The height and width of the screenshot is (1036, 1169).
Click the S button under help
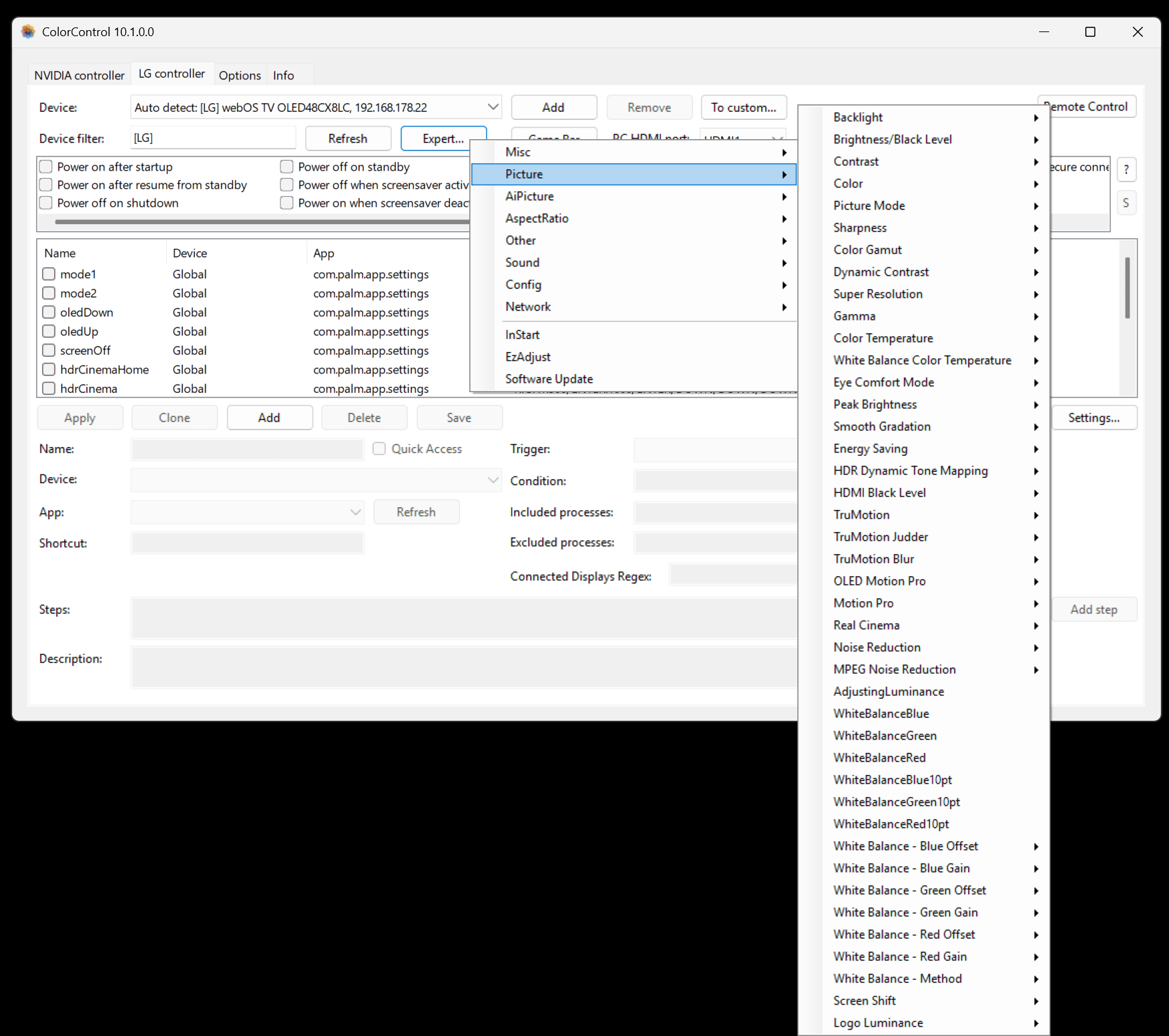tap(1126, 203)
